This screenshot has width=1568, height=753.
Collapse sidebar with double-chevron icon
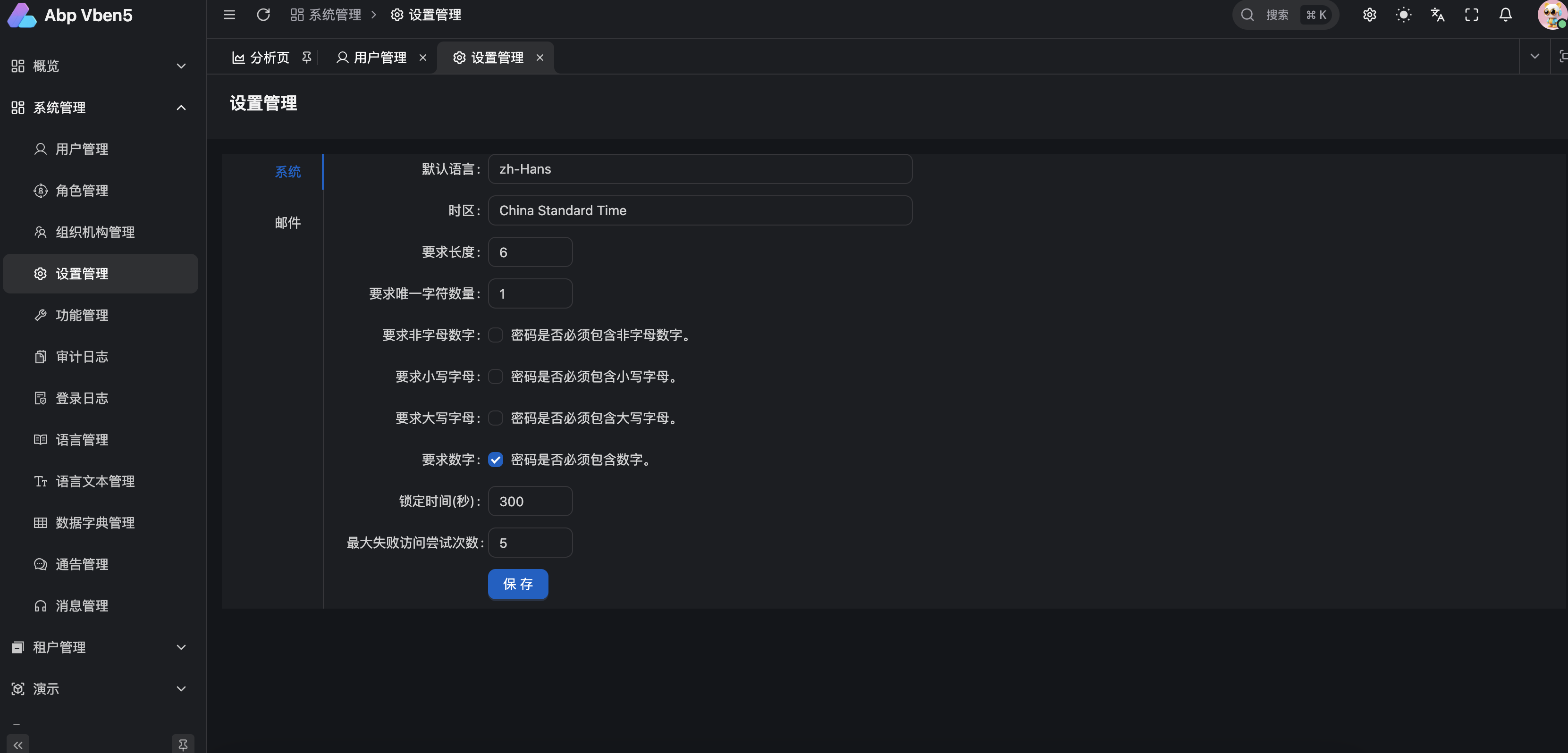(x=17, y=745)
